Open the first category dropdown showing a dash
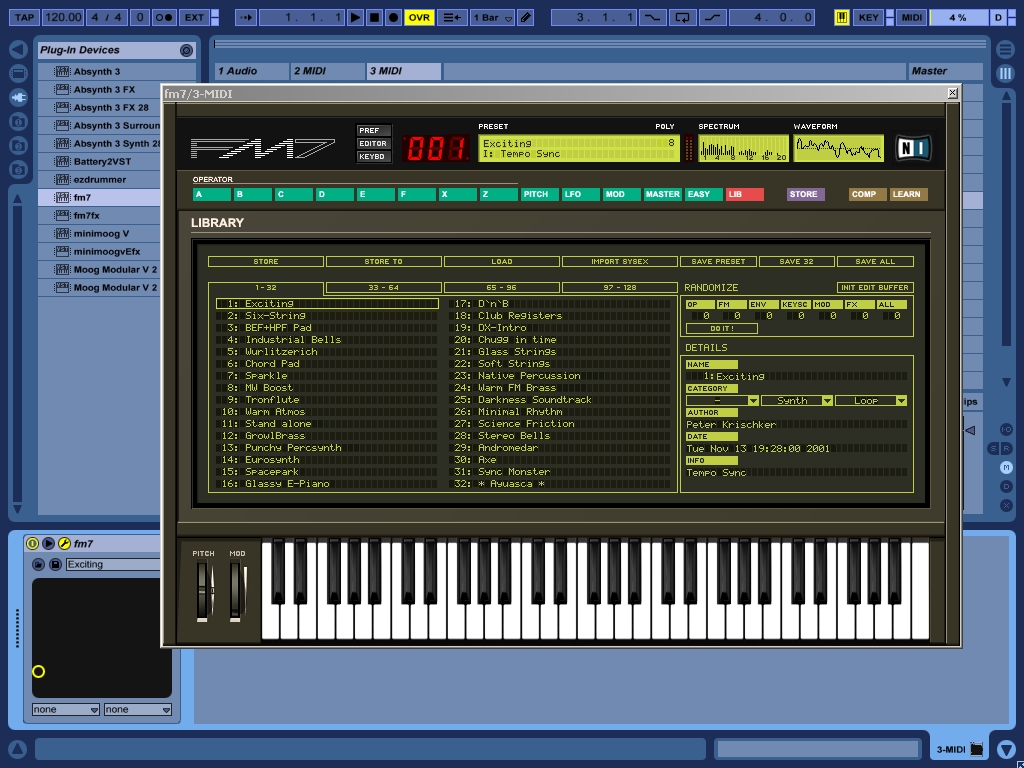 click(x=722, y=400)
